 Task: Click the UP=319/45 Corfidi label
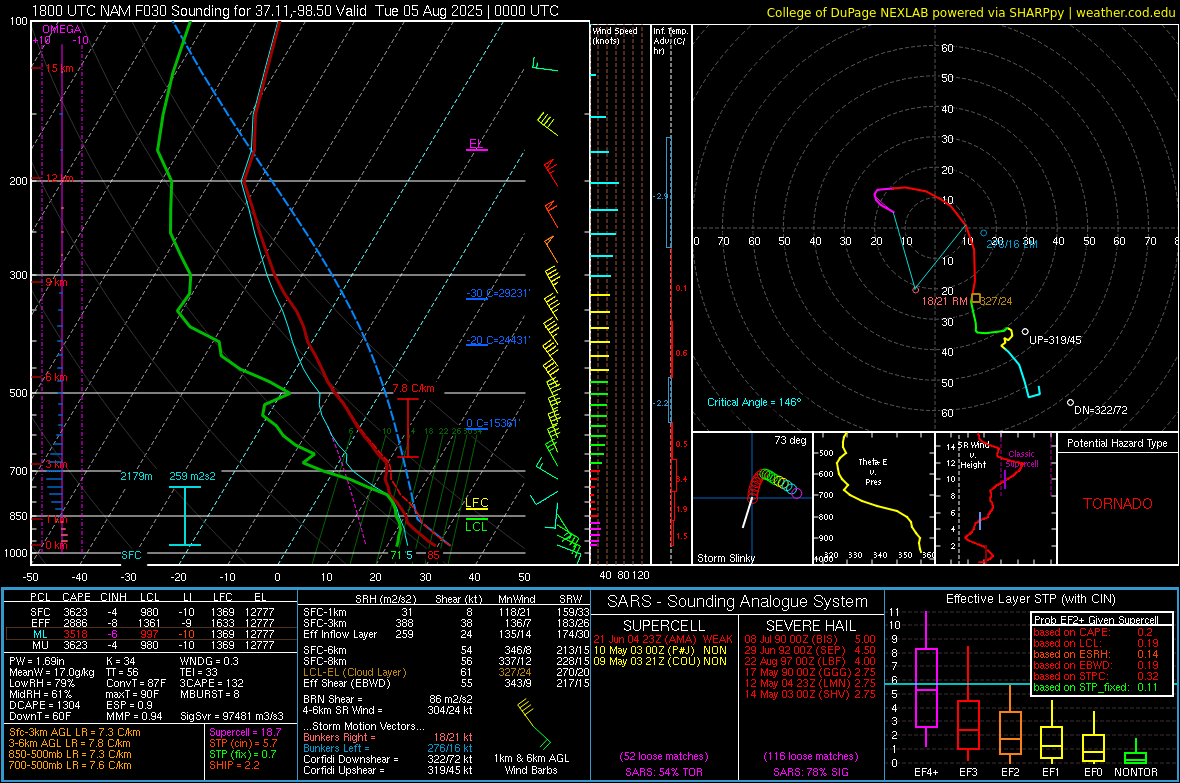1055,340
